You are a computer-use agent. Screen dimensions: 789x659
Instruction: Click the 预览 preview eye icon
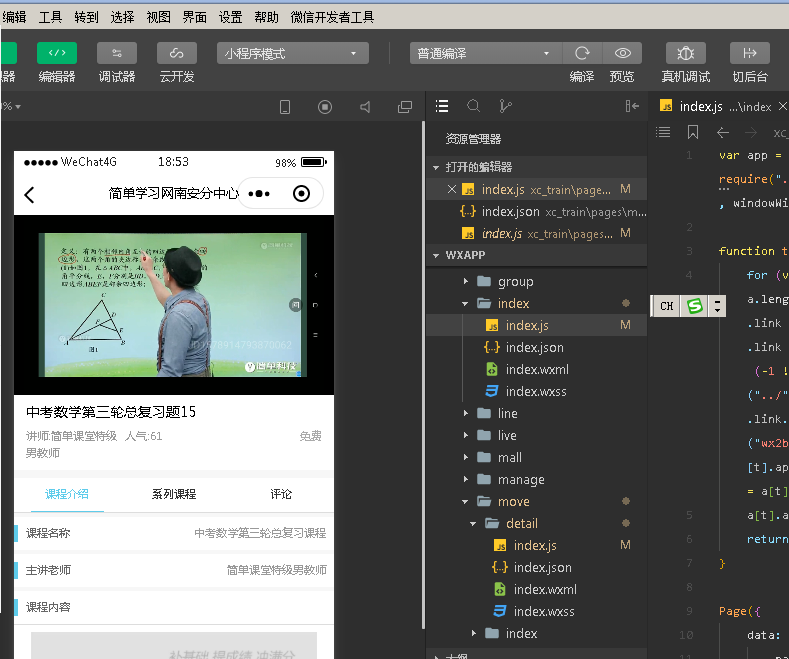click(x=622, y=53)
